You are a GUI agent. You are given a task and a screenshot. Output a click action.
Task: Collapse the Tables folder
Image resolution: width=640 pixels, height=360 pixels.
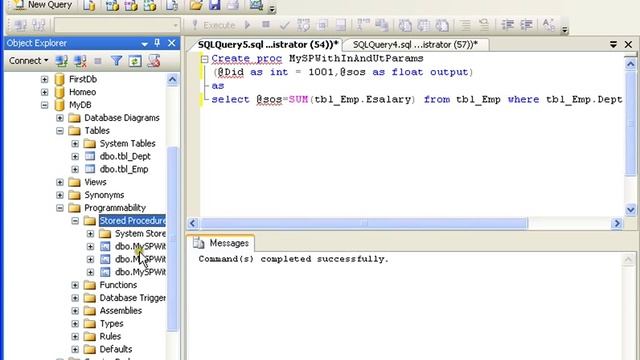coord(60,131)
